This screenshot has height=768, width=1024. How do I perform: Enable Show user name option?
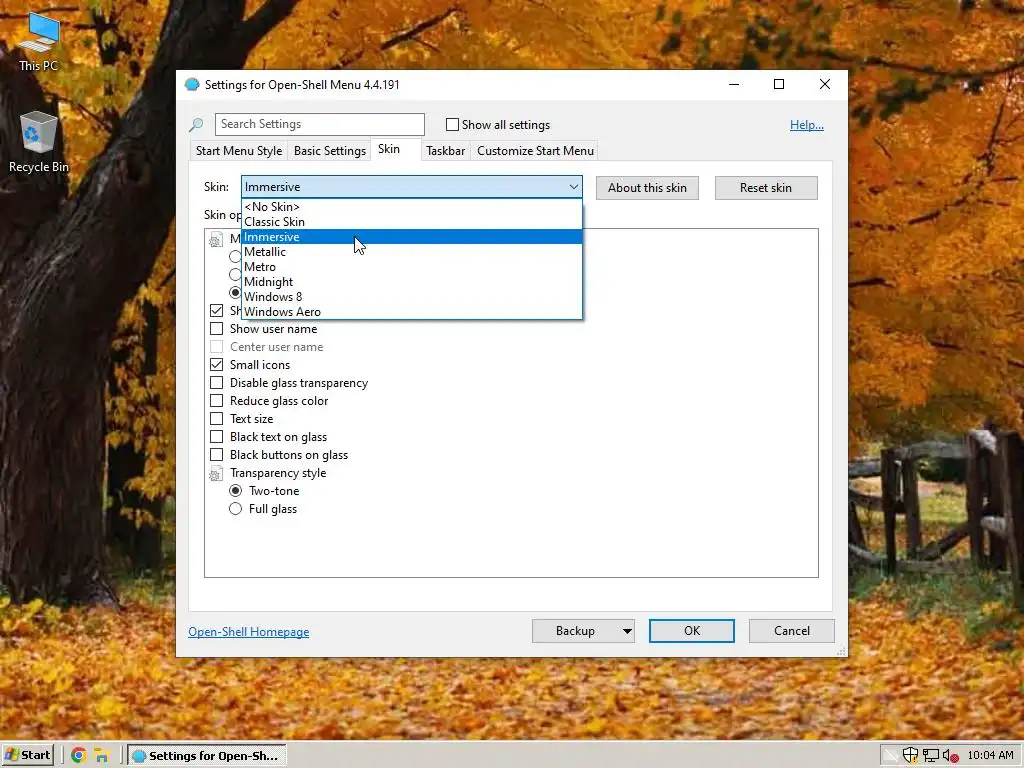tap(216, 328)
